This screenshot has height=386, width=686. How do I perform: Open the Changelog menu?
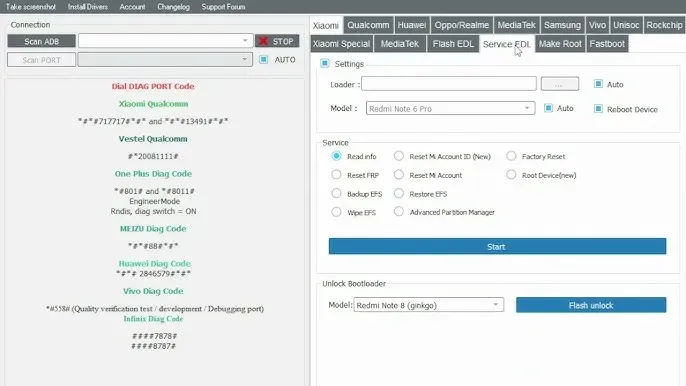(173, 7)
